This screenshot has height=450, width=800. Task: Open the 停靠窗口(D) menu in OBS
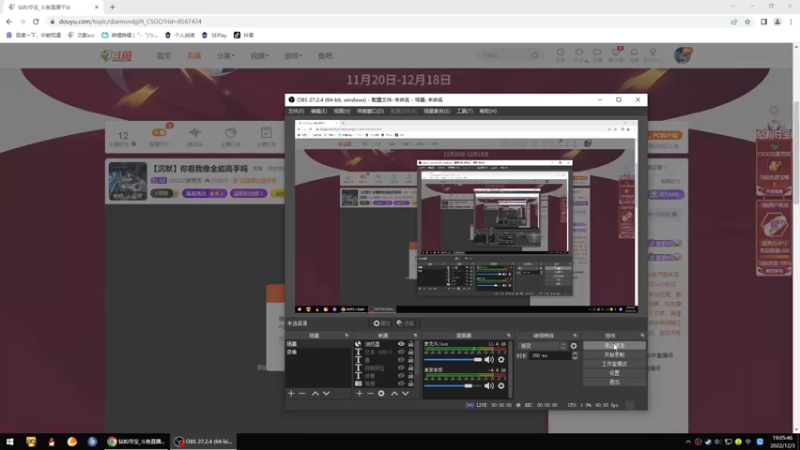click(370, 111)
